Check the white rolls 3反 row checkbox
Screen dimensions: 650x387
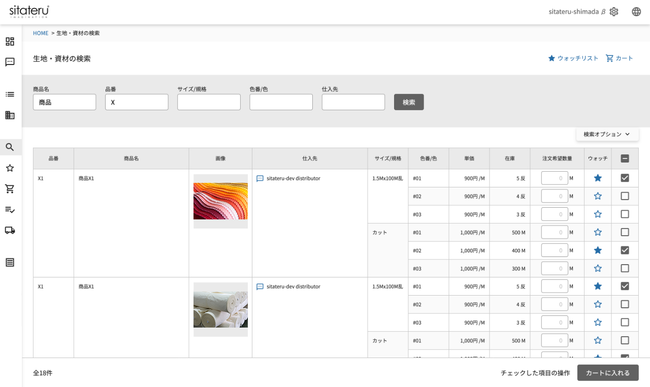click(x=625, y=322)
